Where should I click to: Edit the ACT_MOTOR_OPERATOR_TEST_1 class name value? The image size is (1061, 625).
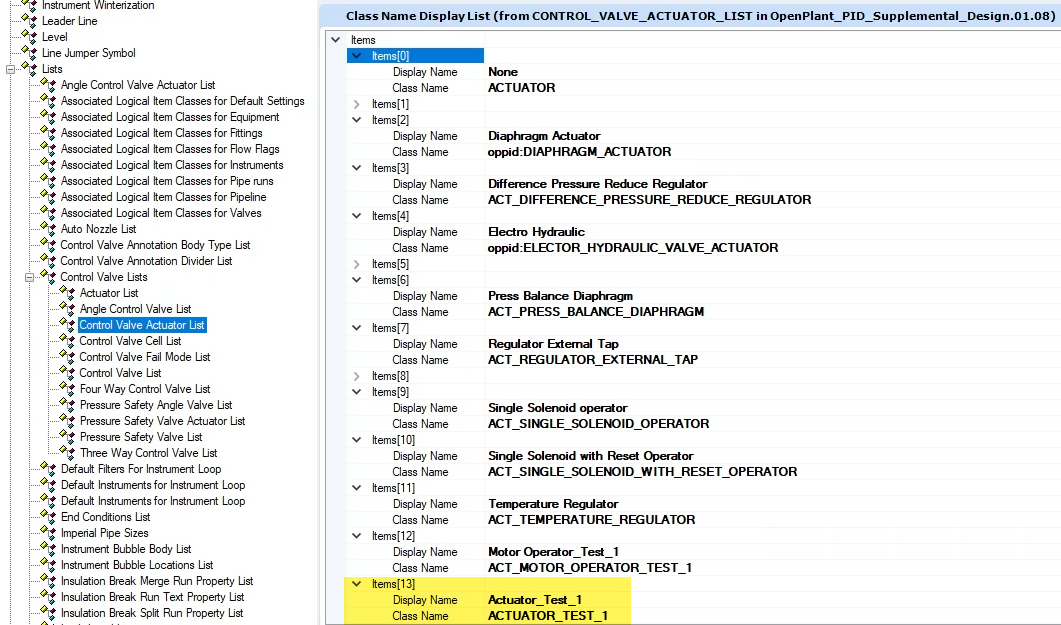(590, 568)
